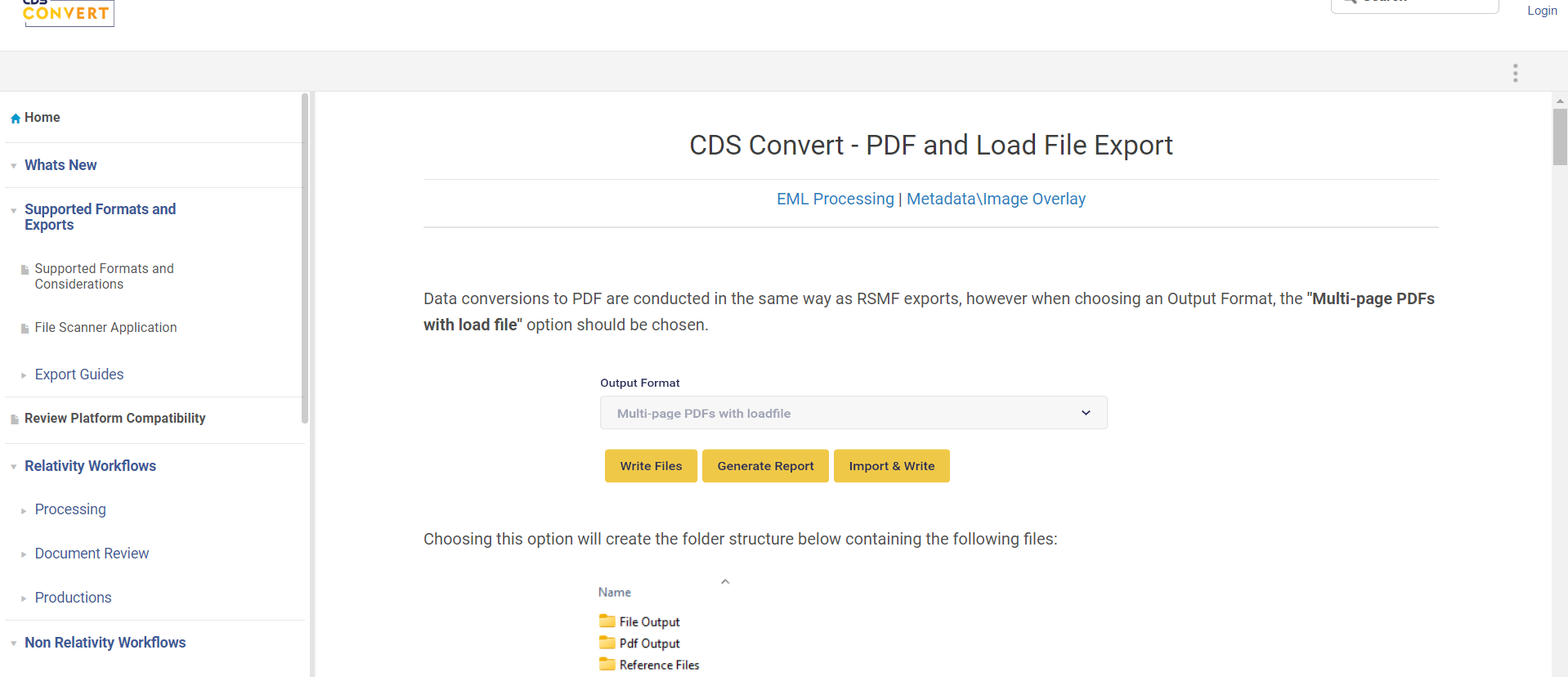This screenshot has width=1568, height=677.
Task: Open Document Review item
Action: point(92,554)
